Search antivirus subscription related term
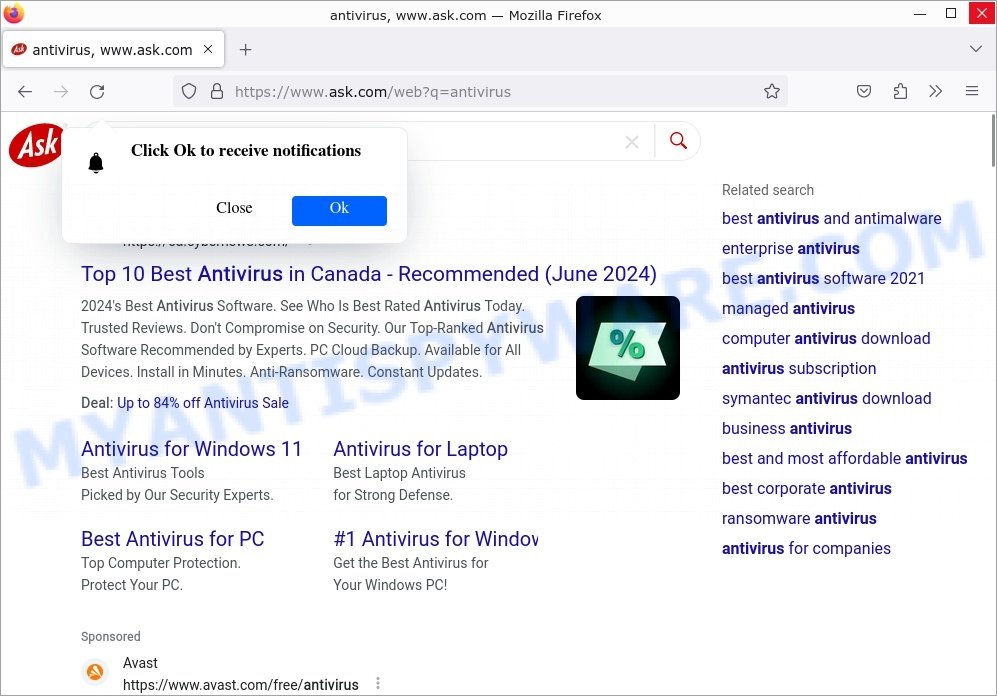 pos(799,368)
